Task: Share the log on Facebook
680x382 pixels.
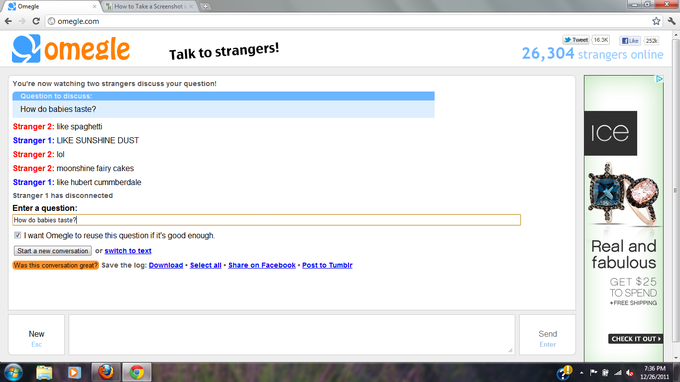Action: click(x=262, y=265)
